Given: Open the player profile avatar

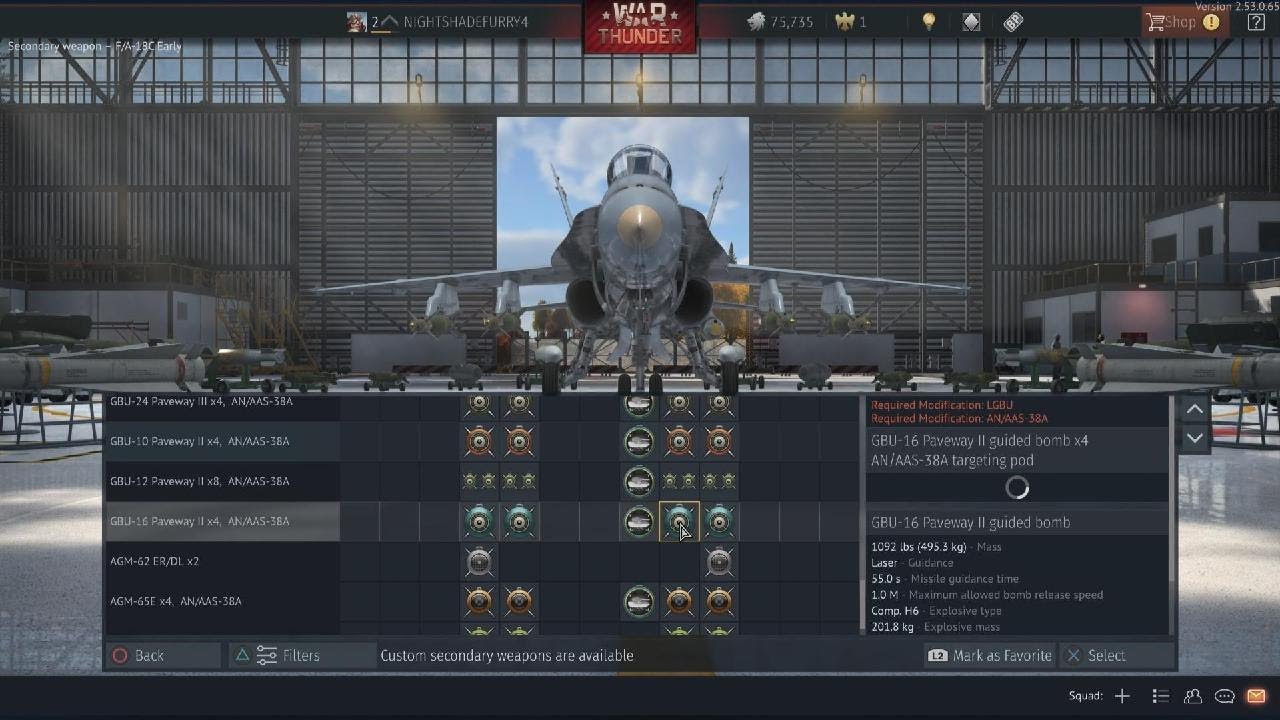Looking at the screenshot, I should click(x=357, y=22).
